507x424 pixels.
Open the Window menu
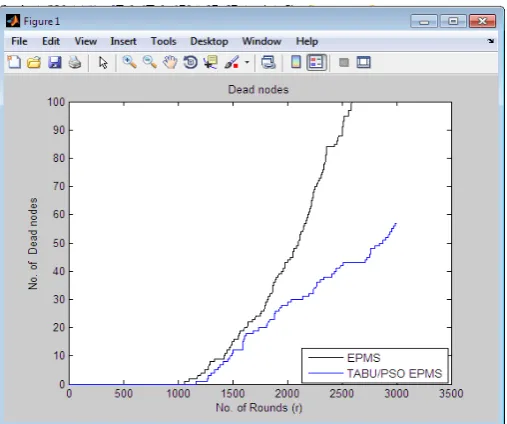click(x=262, y=41)
